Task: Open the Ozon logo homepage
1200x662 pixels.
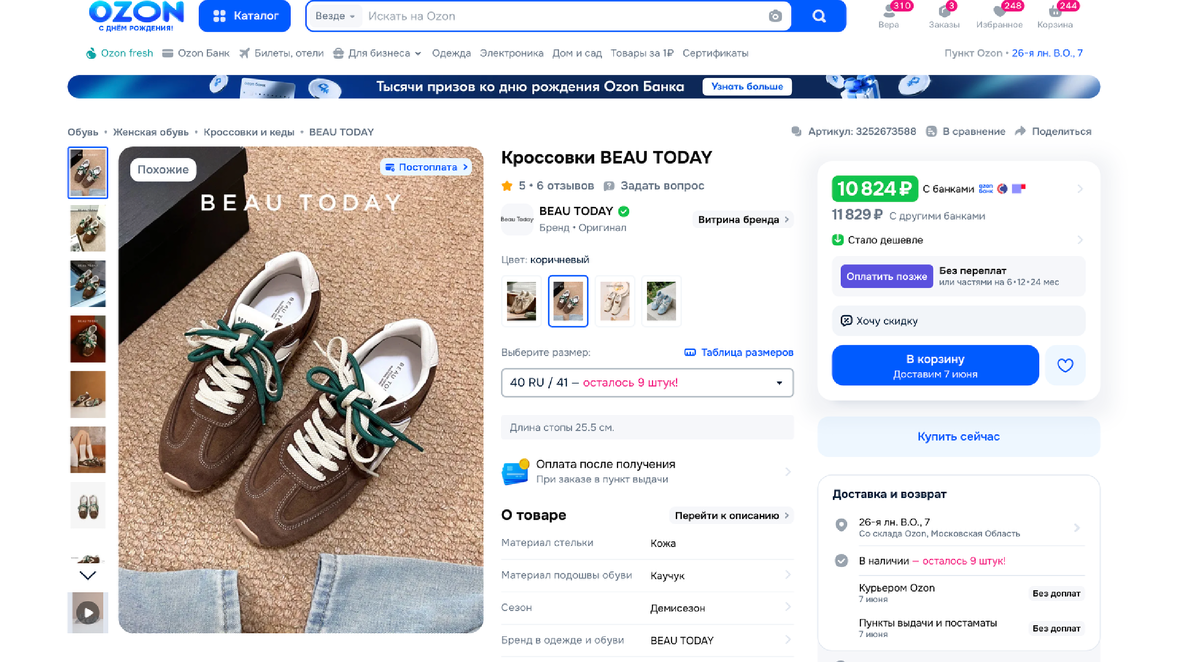Action: [136, 16]
